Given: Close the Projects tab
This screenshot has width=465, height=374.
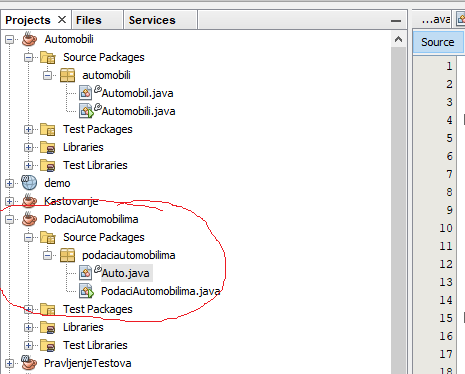Looking at the screenshot, I should (x=62, y=20).
